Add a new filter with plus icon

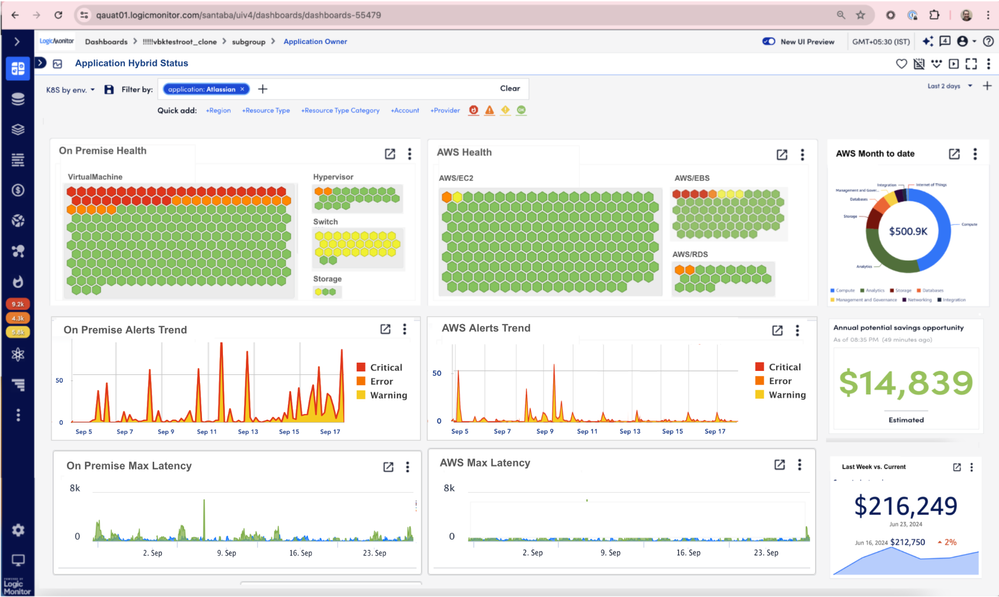pos(263,89)
